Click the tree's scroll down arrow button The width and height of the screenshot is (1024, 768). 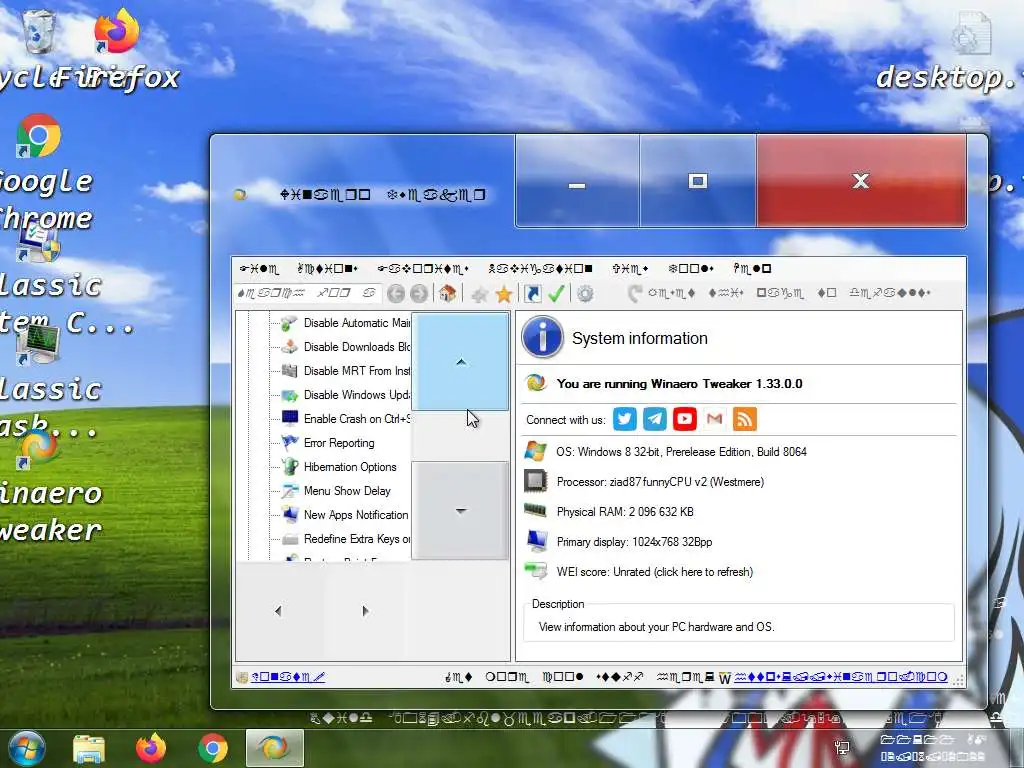(460, 511)
